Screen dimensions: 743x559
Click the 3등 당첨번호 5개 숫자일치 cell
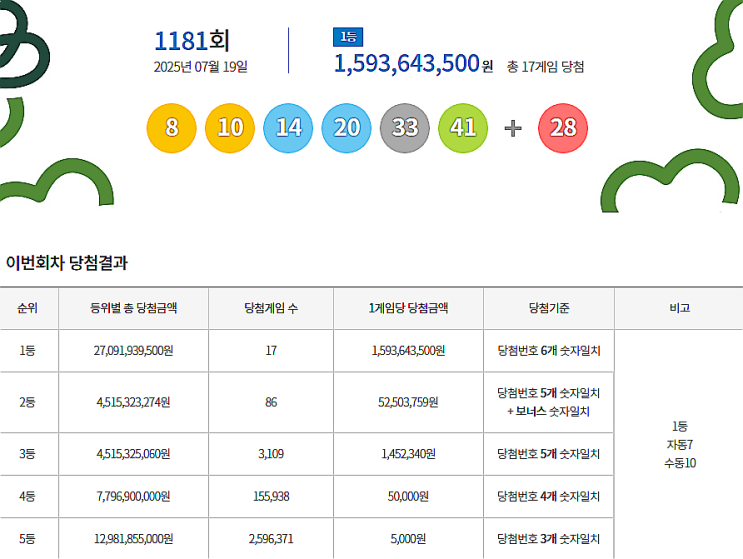click(549, 454)
